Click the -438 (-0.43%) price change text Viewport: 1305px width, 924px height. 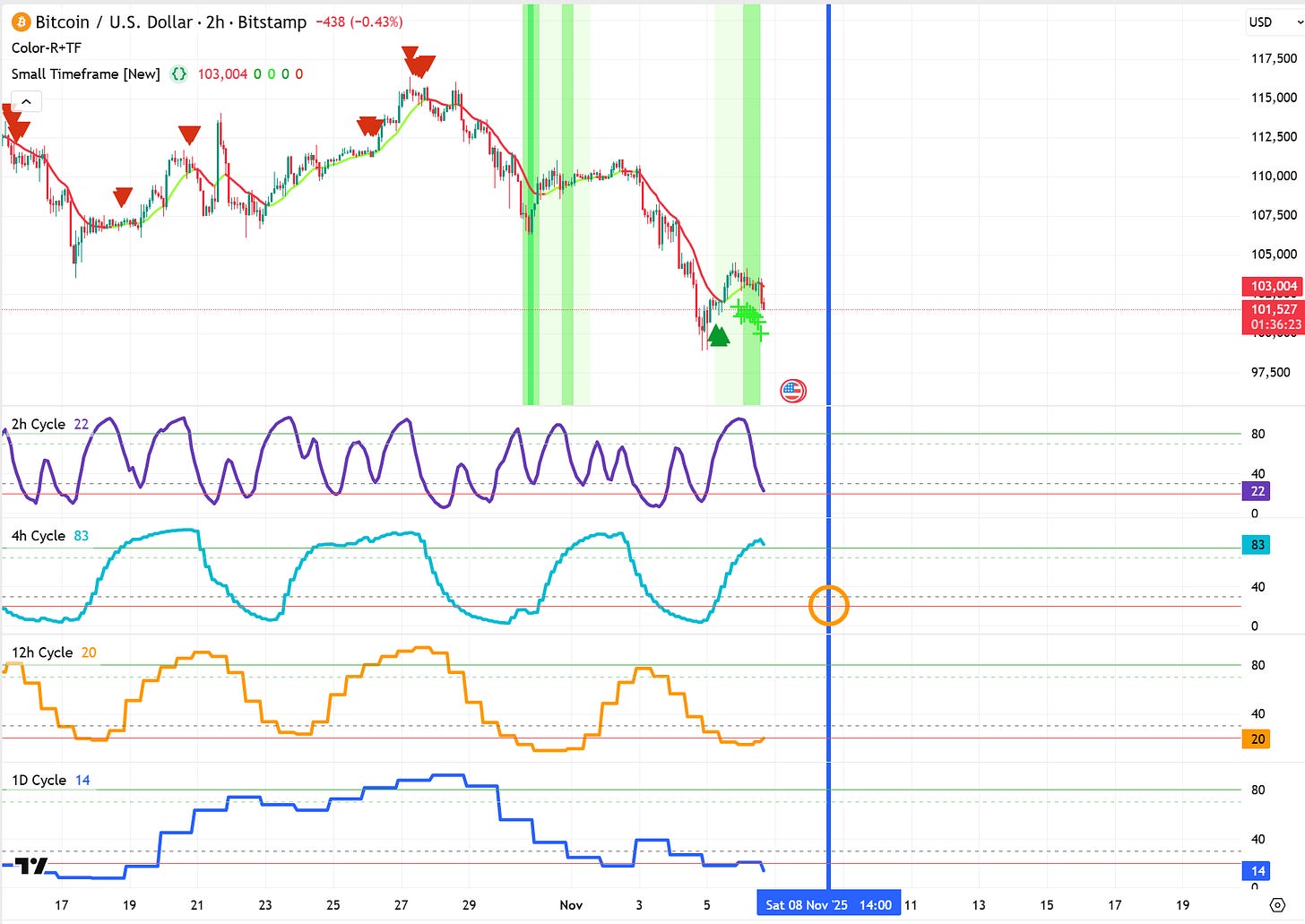pos(359,22)
